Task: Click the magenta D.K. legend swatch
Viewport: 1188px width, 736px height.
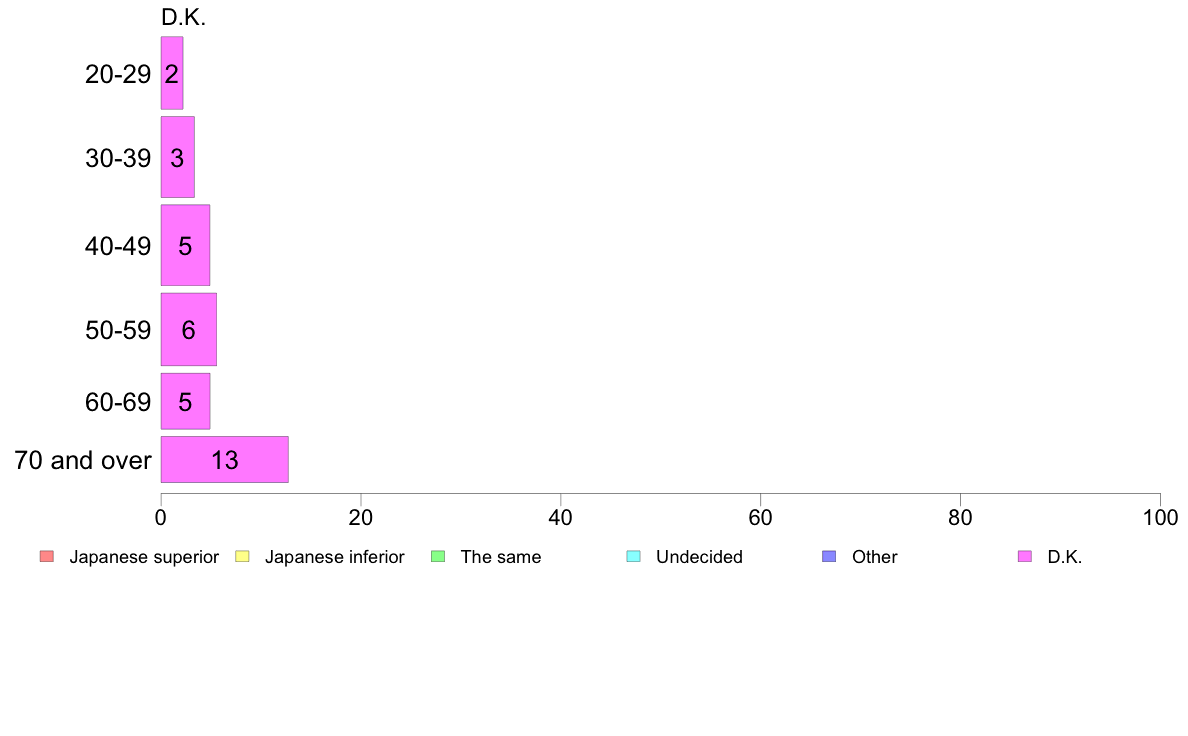Action: (1025, 556)
